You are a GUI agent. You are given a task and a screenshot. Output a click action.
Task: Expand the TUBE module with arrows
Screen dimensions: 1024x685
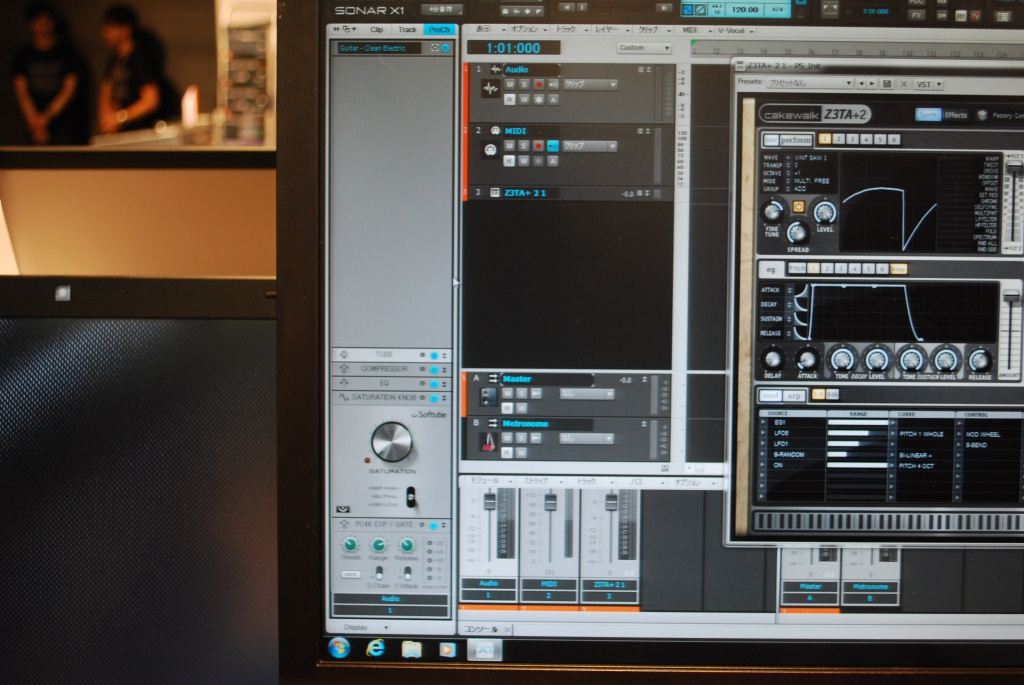pyautogui.click(x=445, y=355)
